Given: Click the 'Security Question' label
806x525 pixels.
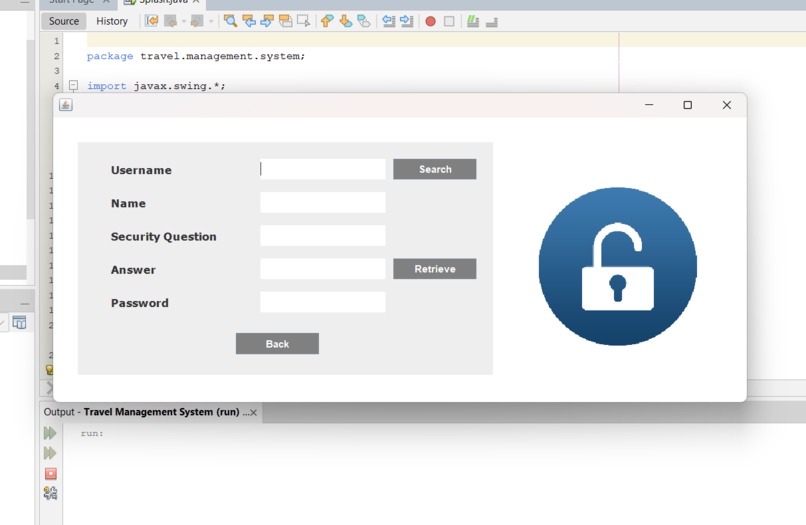Looking at the screenshot, I should point(163,237).
